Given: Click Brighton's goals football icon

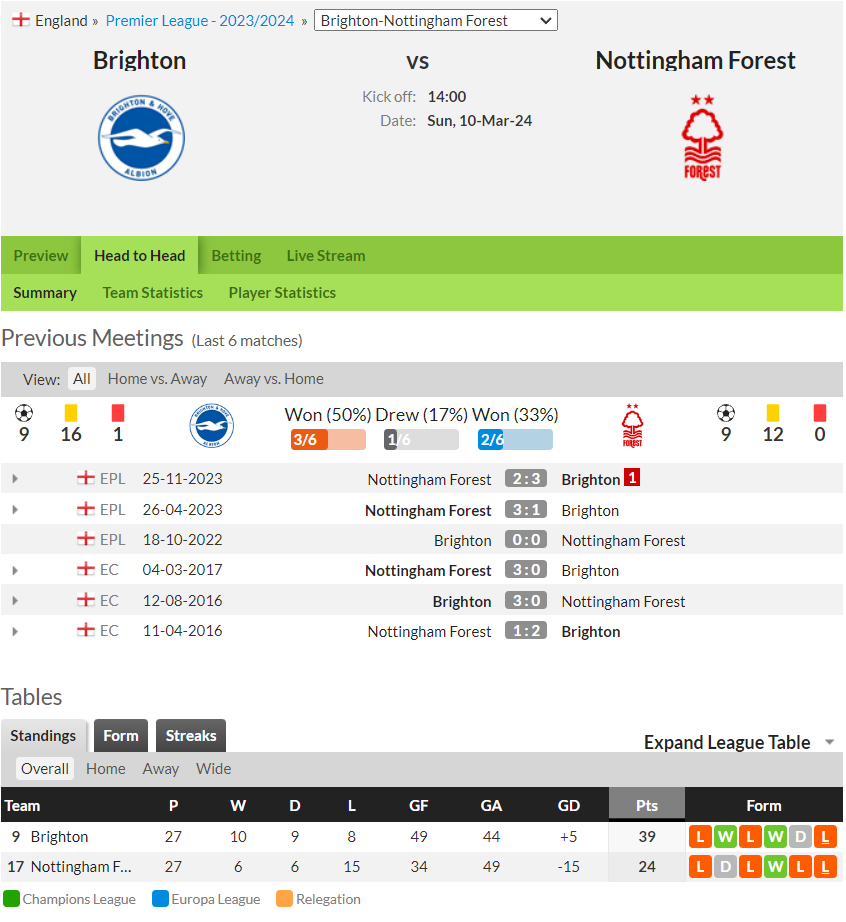Looking at the screenshot, I should pos(24,413).
